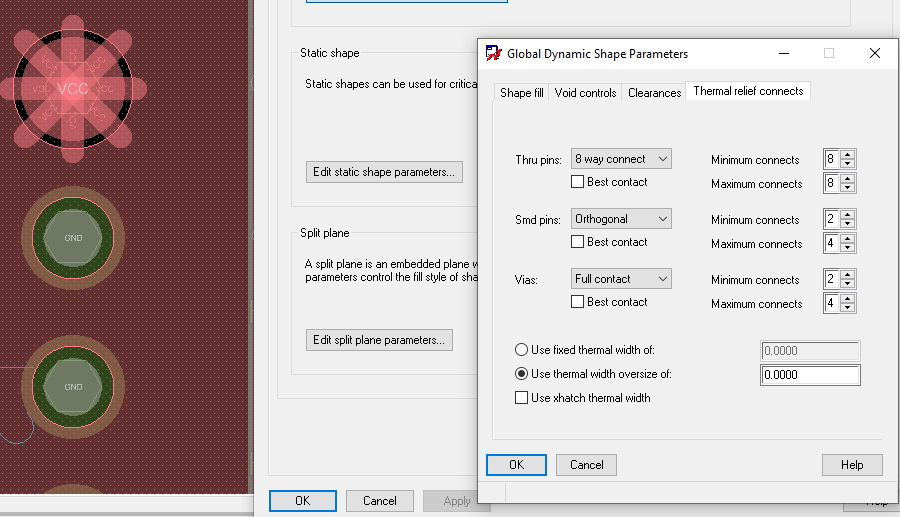Increase Thru pins Minimum connects value
900x517 pixels.
847,154
